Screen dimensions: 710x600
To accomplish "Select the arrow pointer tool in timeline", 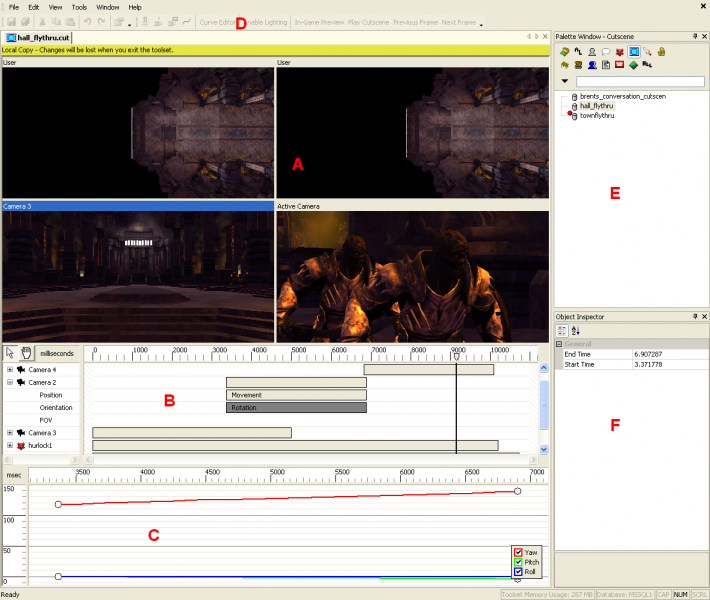I will (11, 353).
